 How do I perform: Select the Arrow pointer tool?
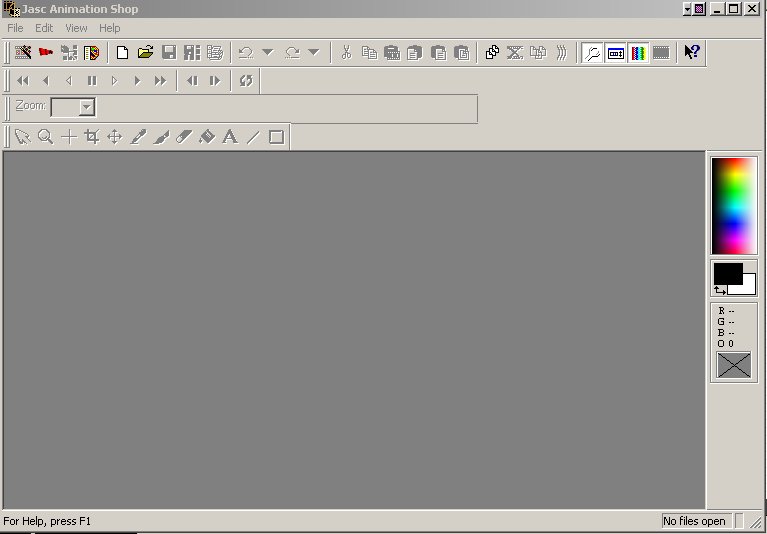pyautogui.click(x=23, y=137)
